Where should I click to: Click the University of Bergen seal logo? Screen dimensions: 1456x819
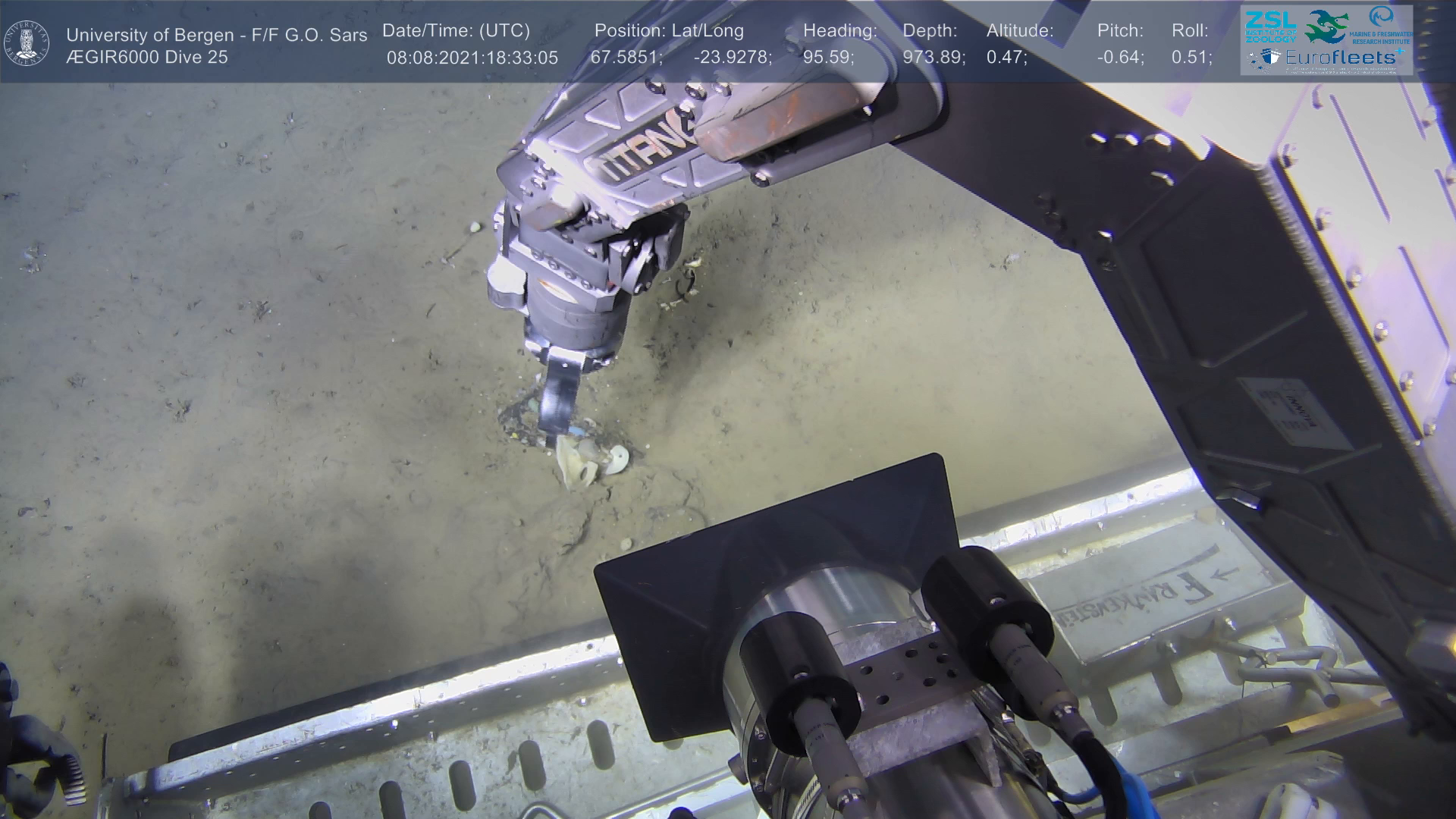[x=27, y=42]
